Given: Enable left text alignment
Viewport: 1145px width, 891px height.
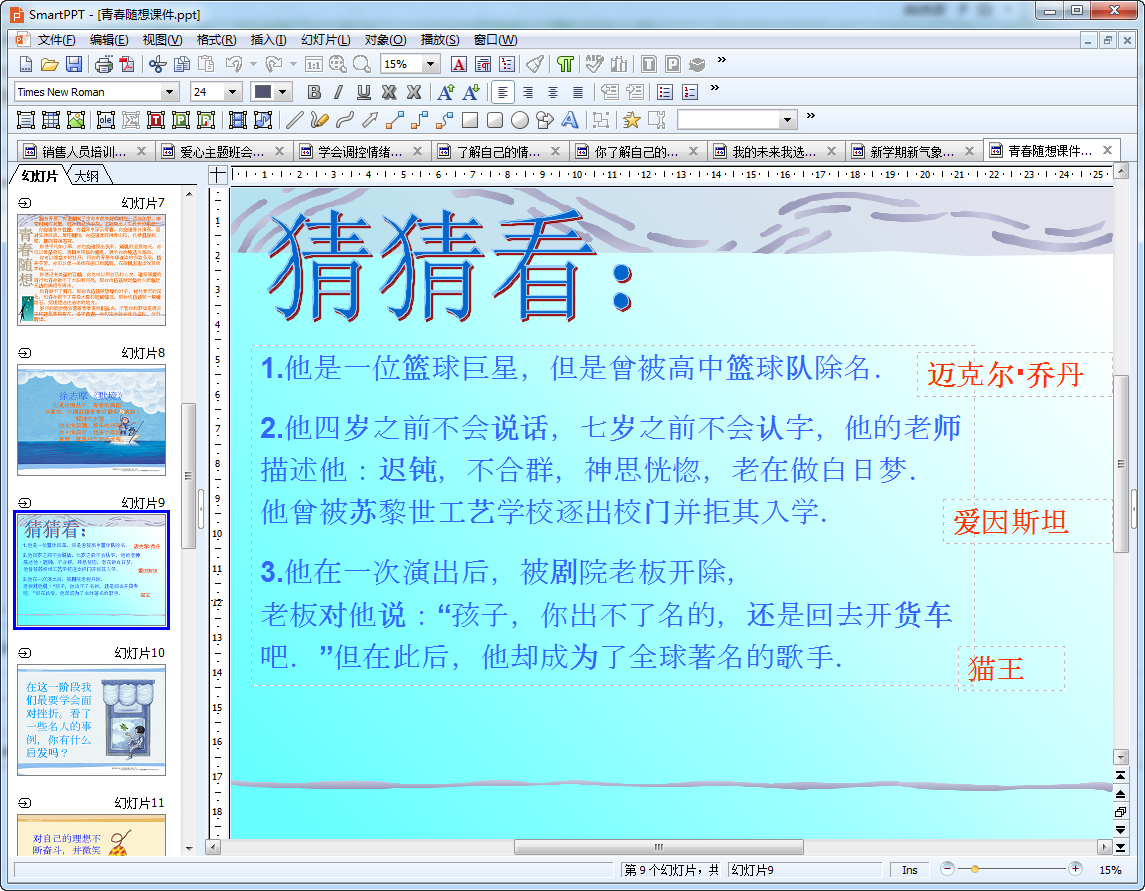Looking at the screenshot, I should pyautogui.click(x=502, y=92).
